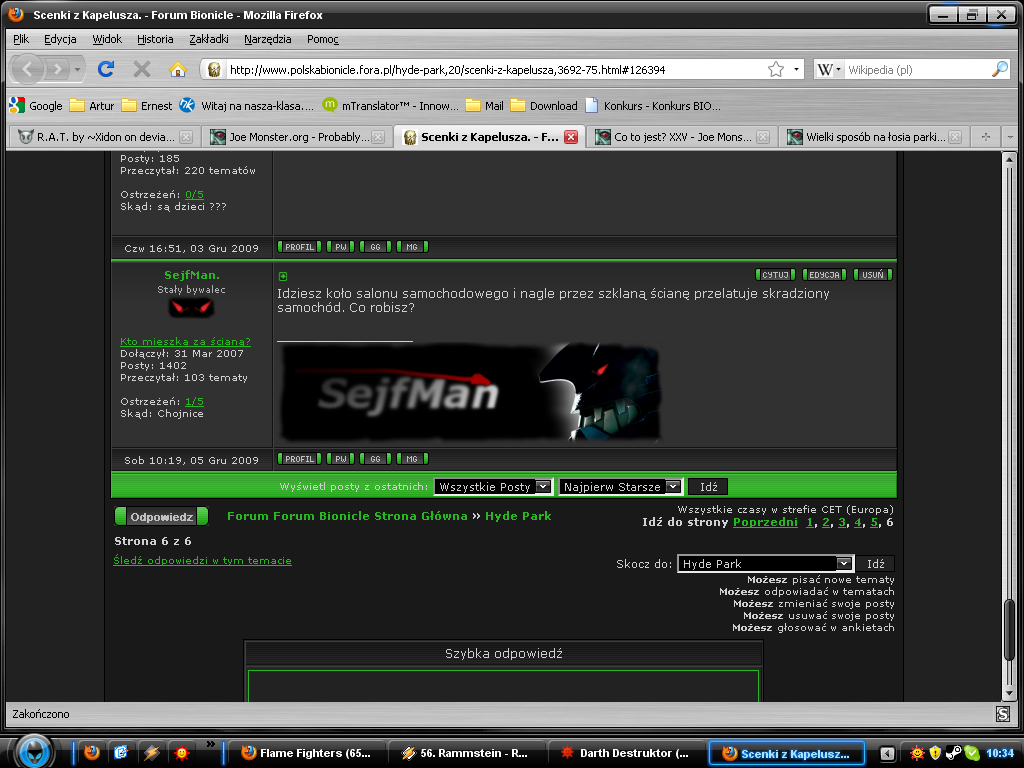
Task: Open the Download bookmarks folder
Action: point(544,106)
